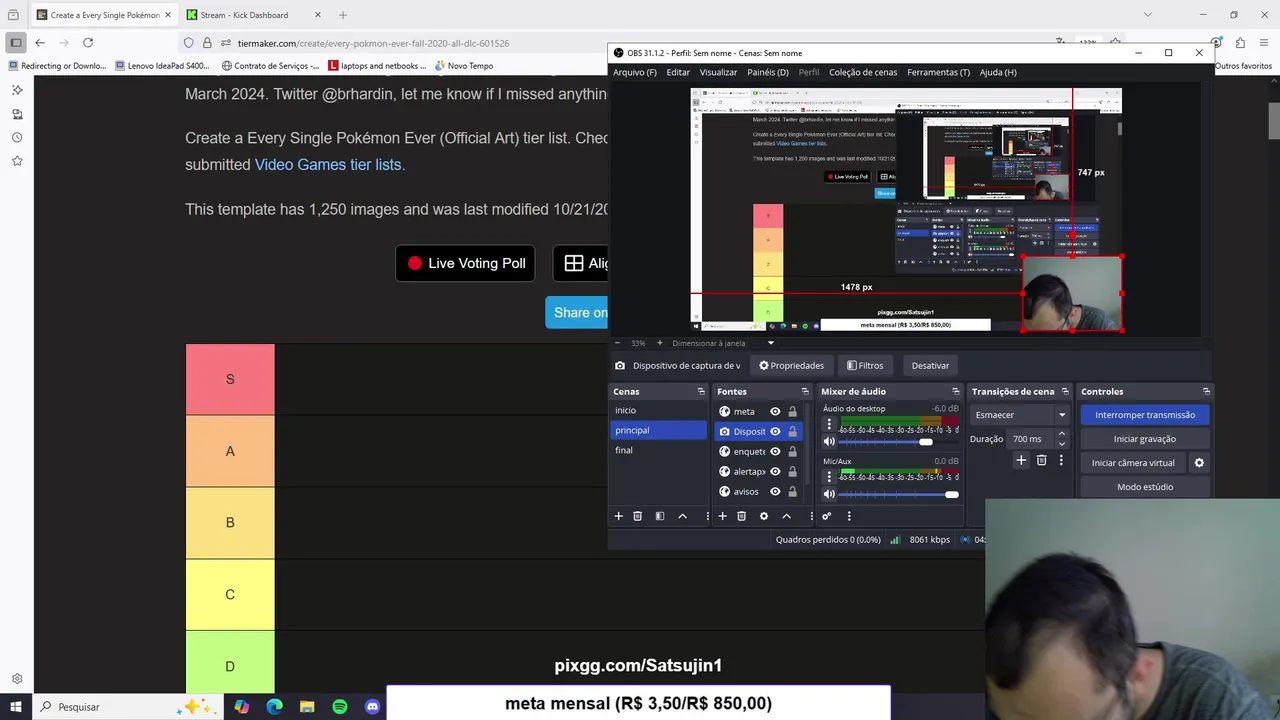Select the S tier color label
Viewport: 1280px width, 720px height.
coord(230,379)
